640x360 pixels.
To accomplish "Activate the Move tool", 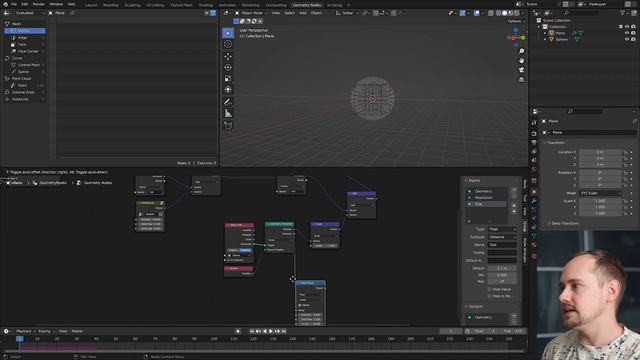I will click(228, 56).
